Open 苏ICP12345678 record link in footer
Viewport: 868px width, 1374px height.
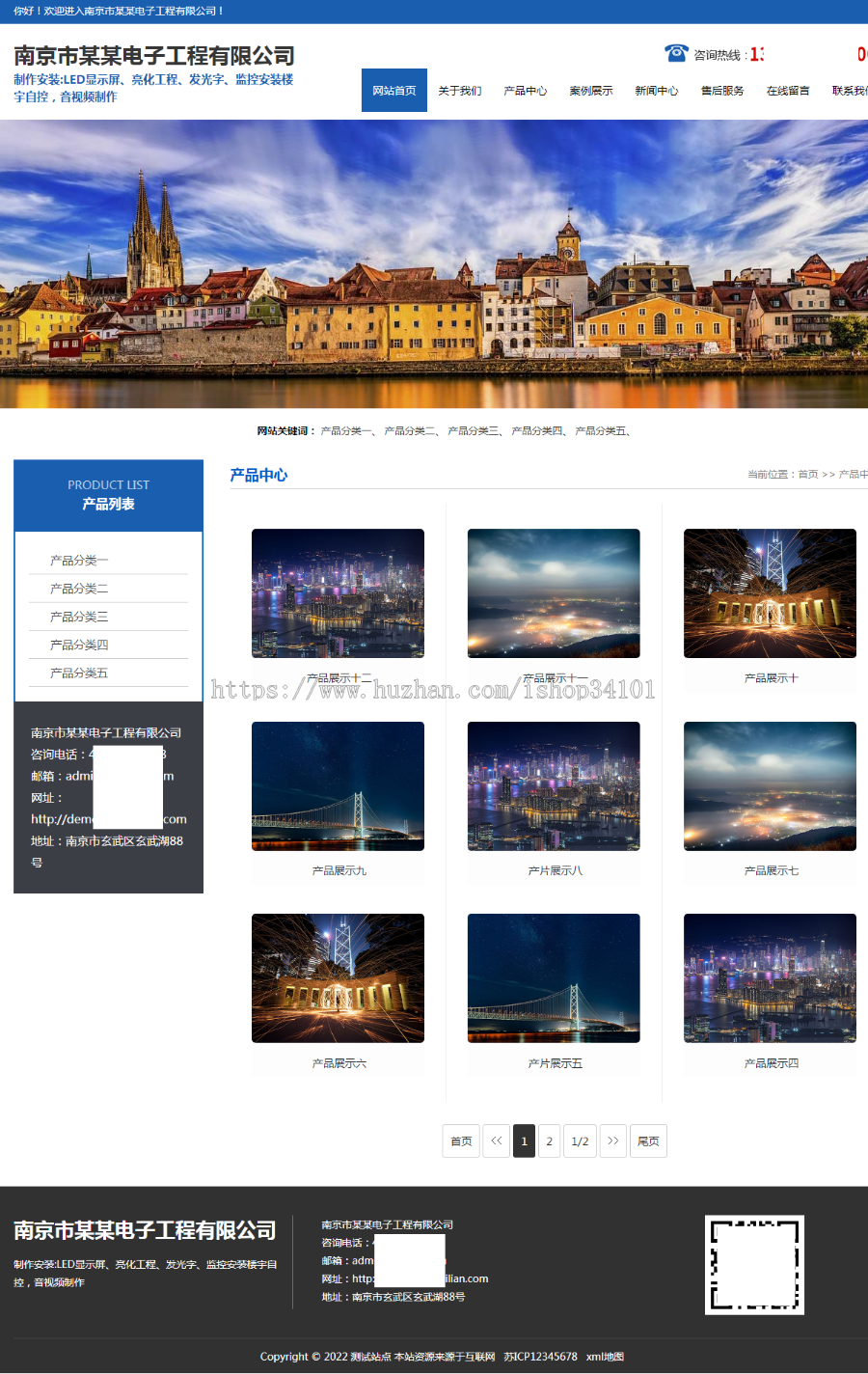point(540,1357)
